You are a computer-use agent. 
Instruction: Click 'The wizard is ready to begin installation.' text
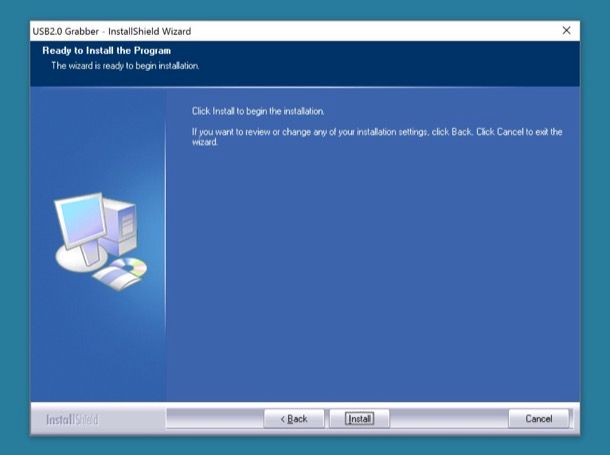coord(125,66)
